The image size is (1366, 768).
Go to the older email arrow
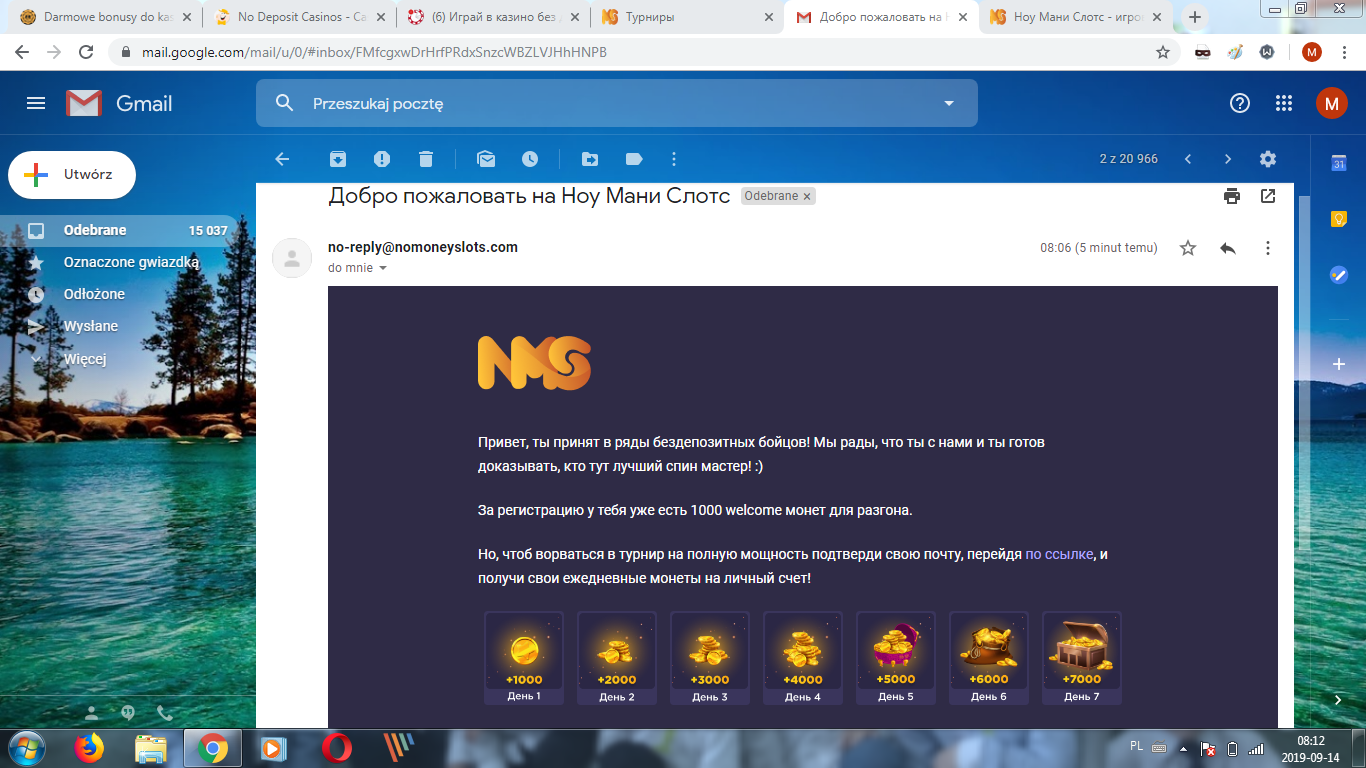pos(1228,159)
